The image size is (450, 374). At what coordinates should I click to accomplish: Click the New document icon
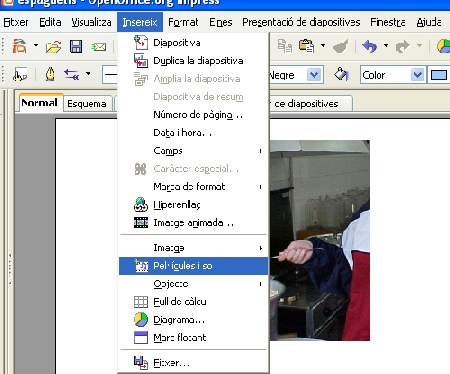pyautogui.click(x=19, y=46)
